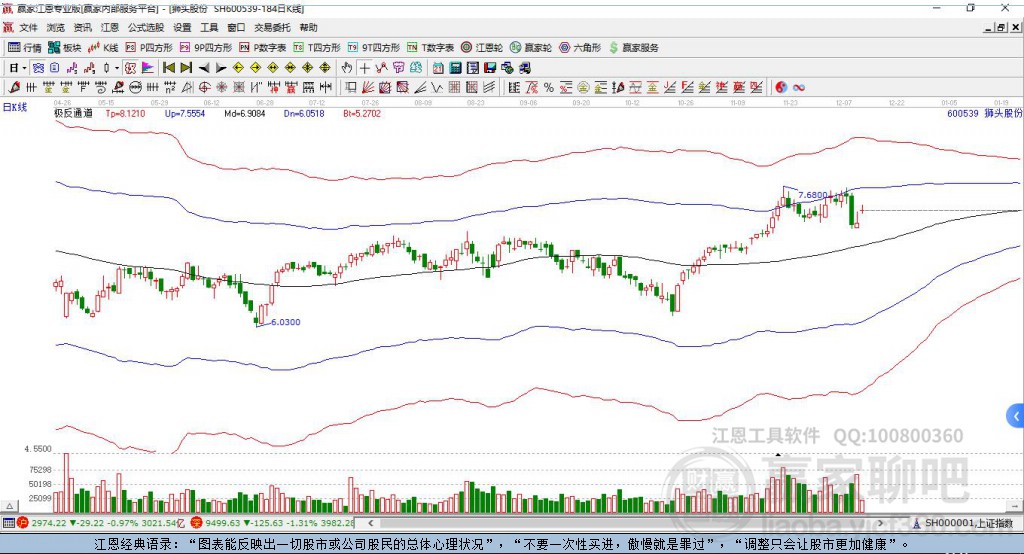1024x554 pixels.
Task: Click the 极反通道 indicator label
Action: tap(73, 113)
